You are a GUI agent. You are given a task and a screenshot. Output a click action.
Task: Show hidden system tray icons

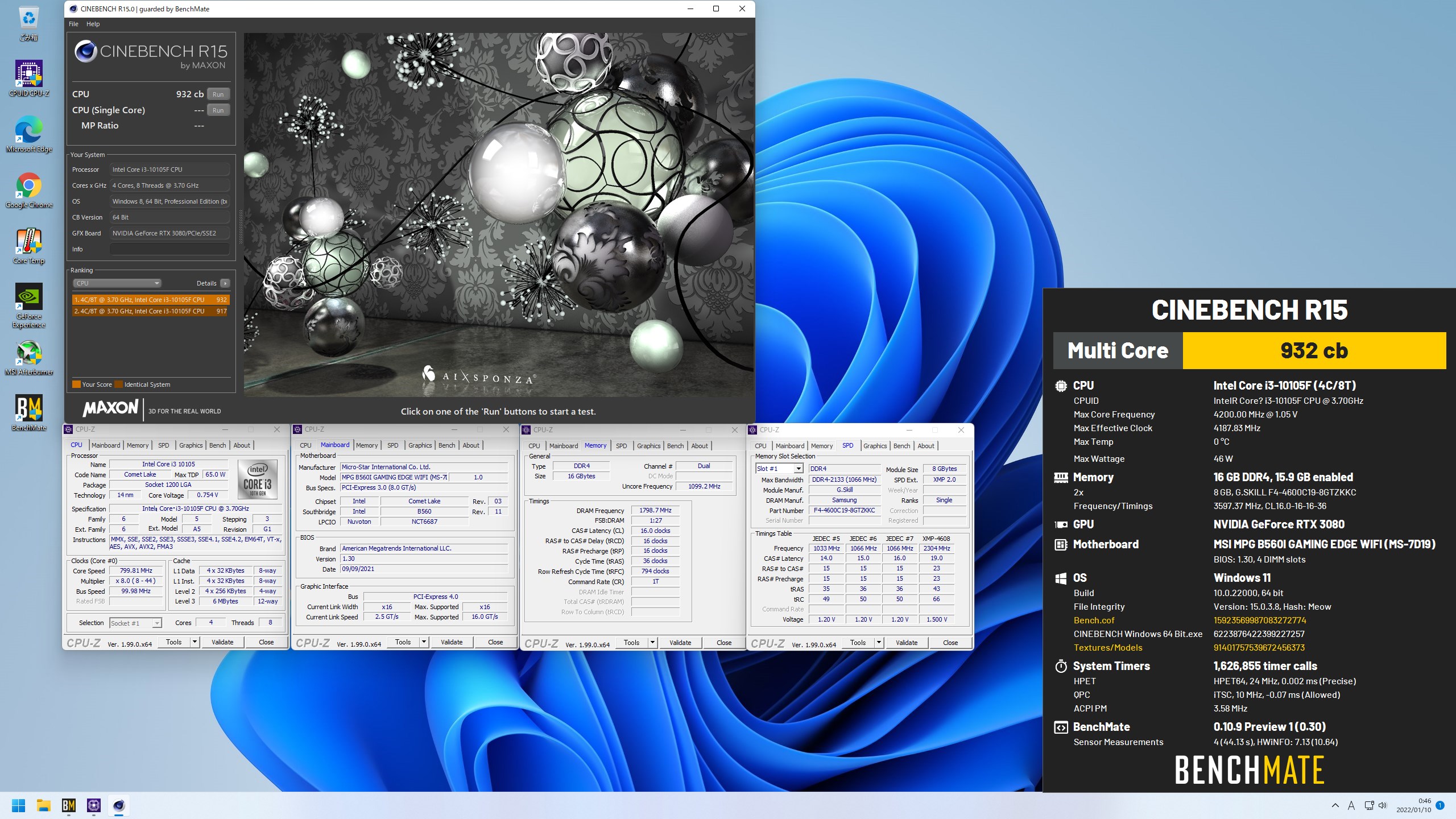1335,805
